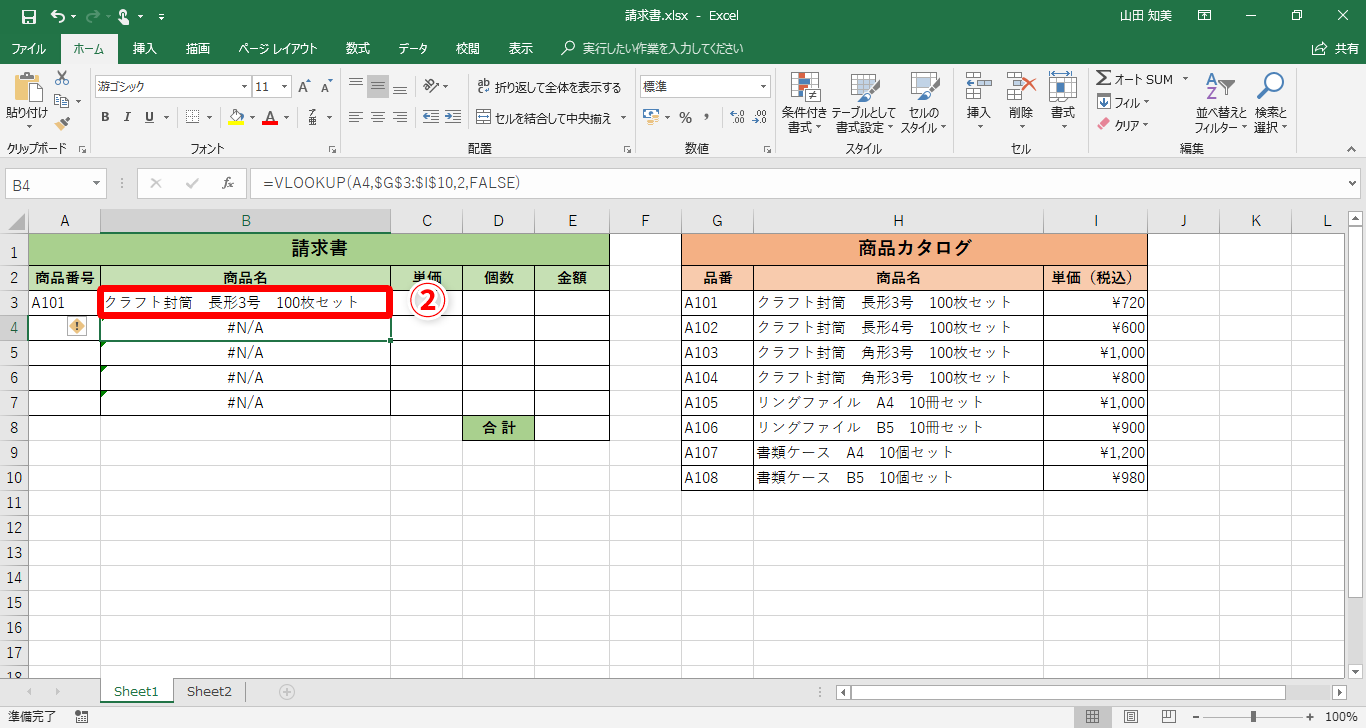Toggle 折り返して全体を表示する wrap text
The image size is (1366, 728).
click(x=549, y=87)
